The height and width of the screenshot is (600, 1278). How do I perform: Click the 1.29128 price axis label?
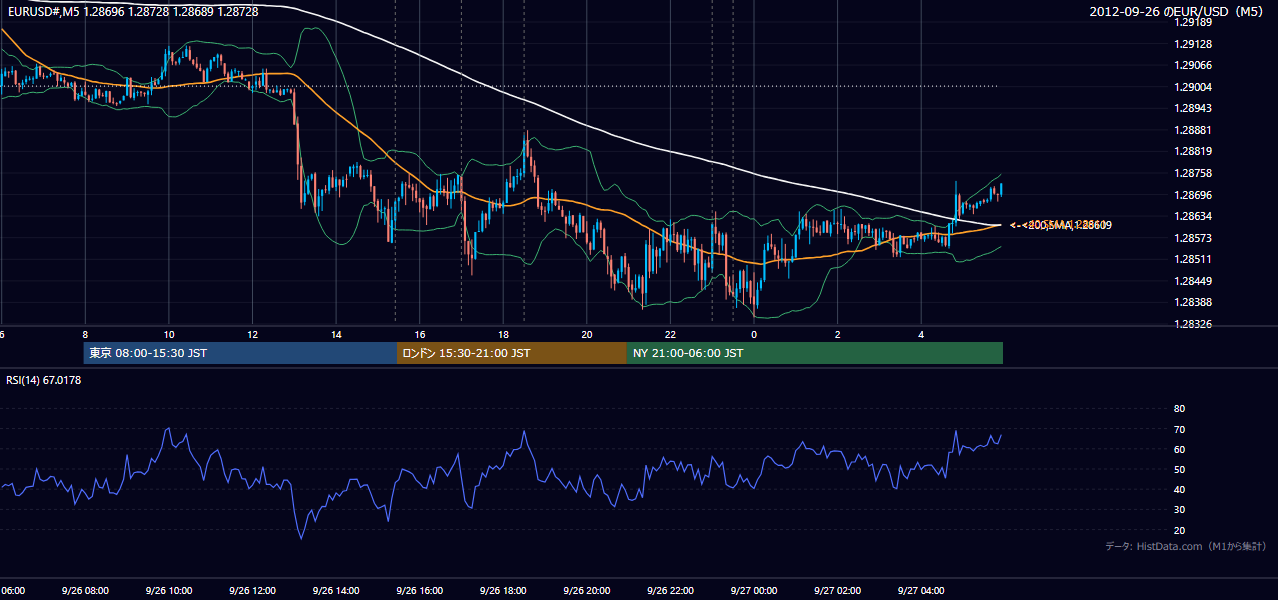[x=1193, y=44]
